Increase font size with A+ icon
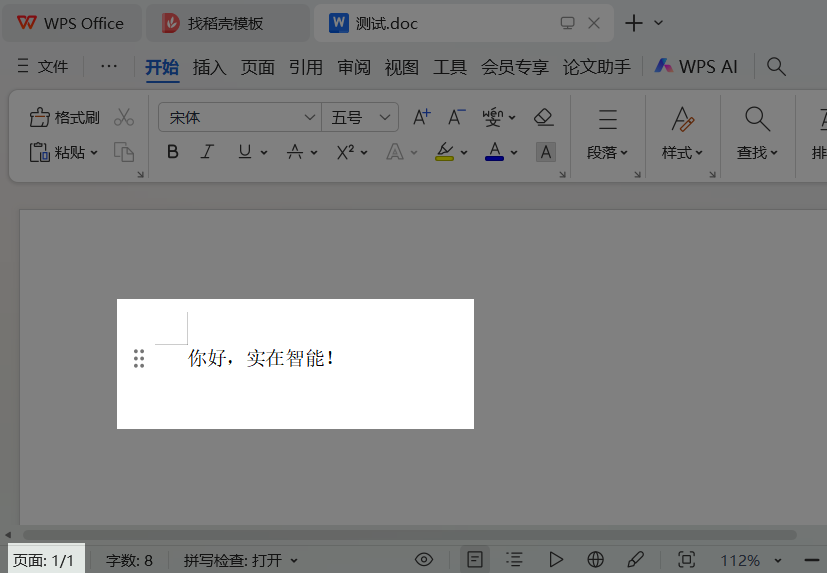This screenshot has height=573, width=827. click(x=421, y=118)
